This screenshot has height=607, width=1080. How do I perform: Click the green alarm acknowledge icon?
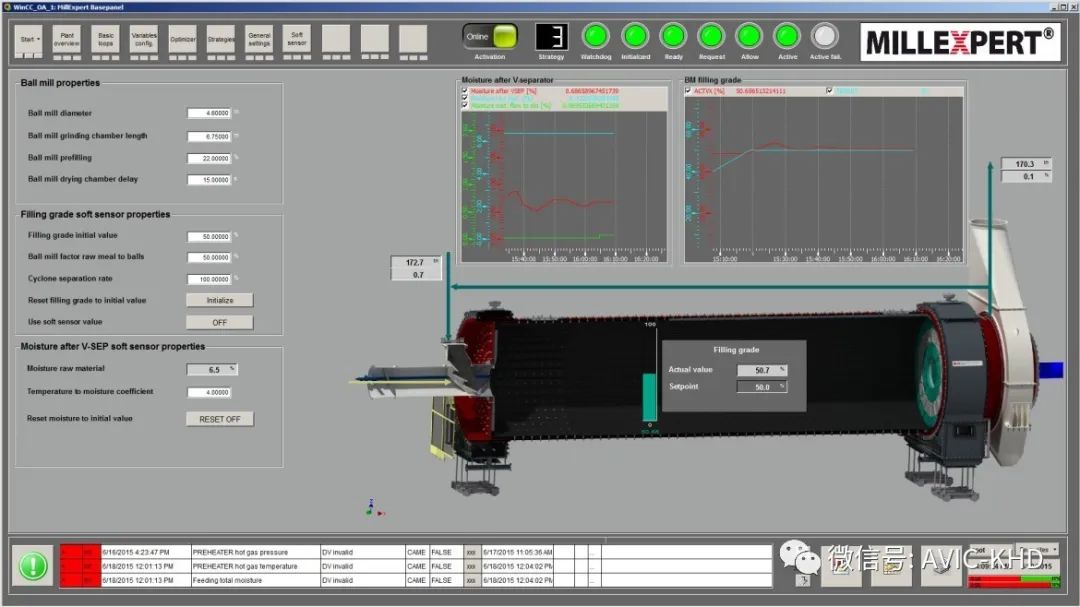[x=33, y=566]
